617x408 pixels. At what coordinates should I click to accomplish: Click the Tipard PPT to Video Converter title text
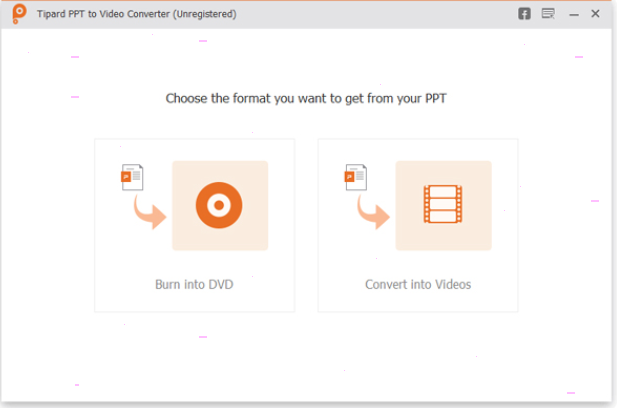pyautogui.click(x=104, y=14)
